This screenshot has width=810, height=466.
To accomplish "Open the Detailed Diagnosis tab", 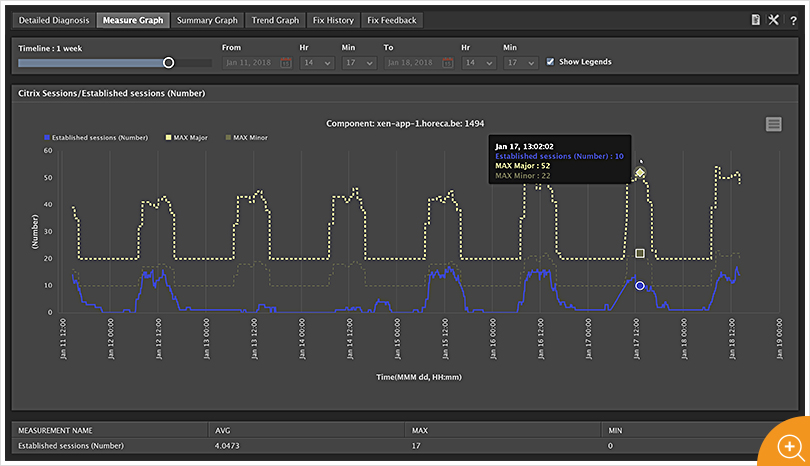I will (54, 20).
